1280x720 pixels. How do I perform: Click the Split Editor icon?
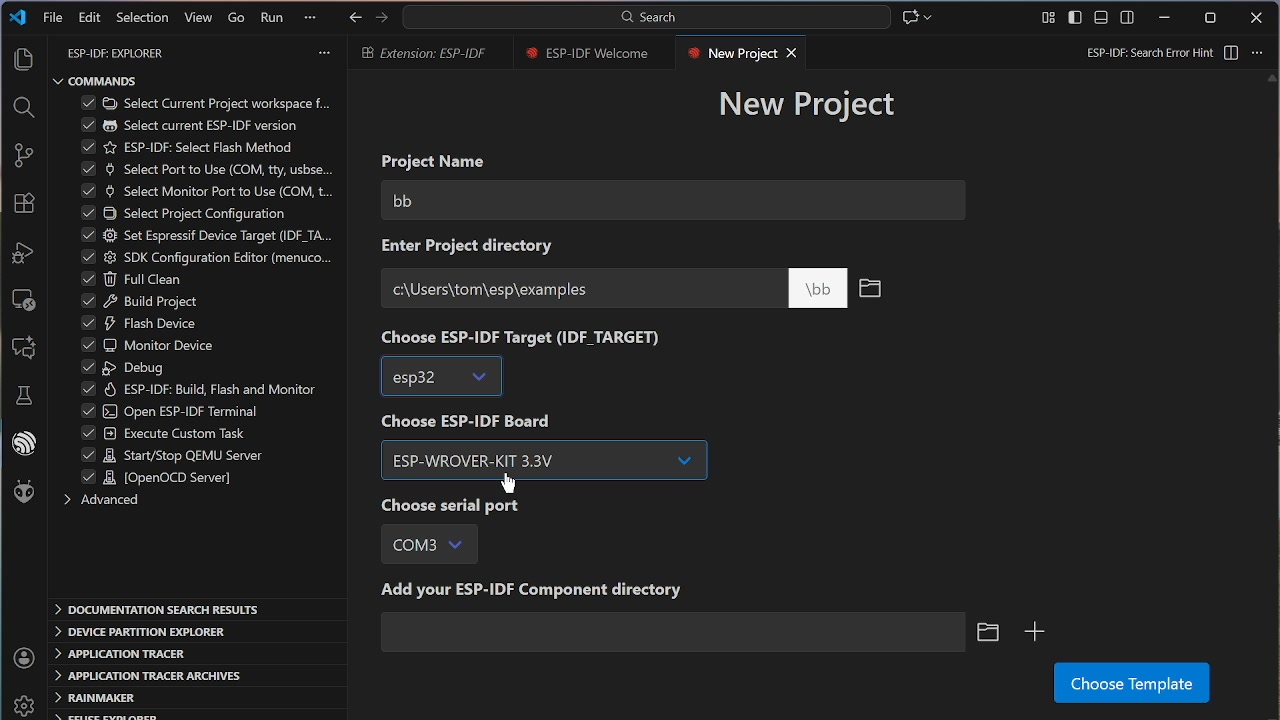pyautogui.click(x=1231, y=53)
